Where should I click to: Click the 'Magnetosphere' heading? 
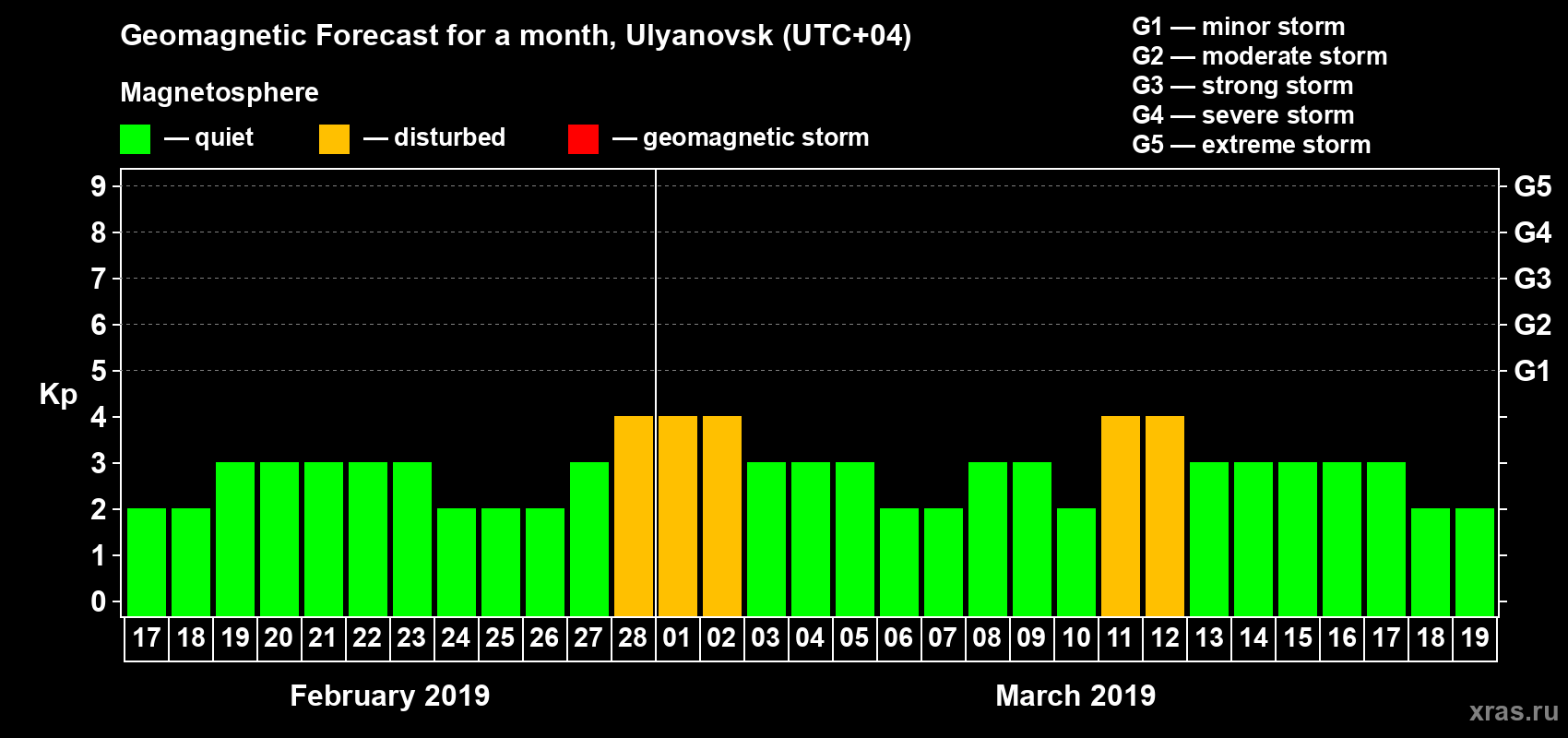[x=220, y=92]
